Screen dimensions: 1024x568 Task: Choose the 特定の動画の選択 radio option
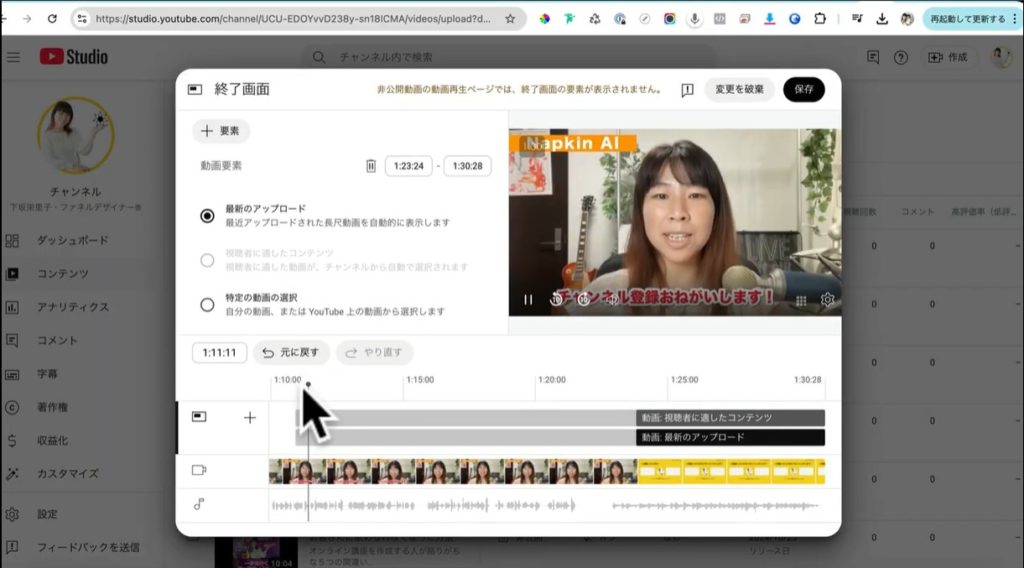click(207, 305)
